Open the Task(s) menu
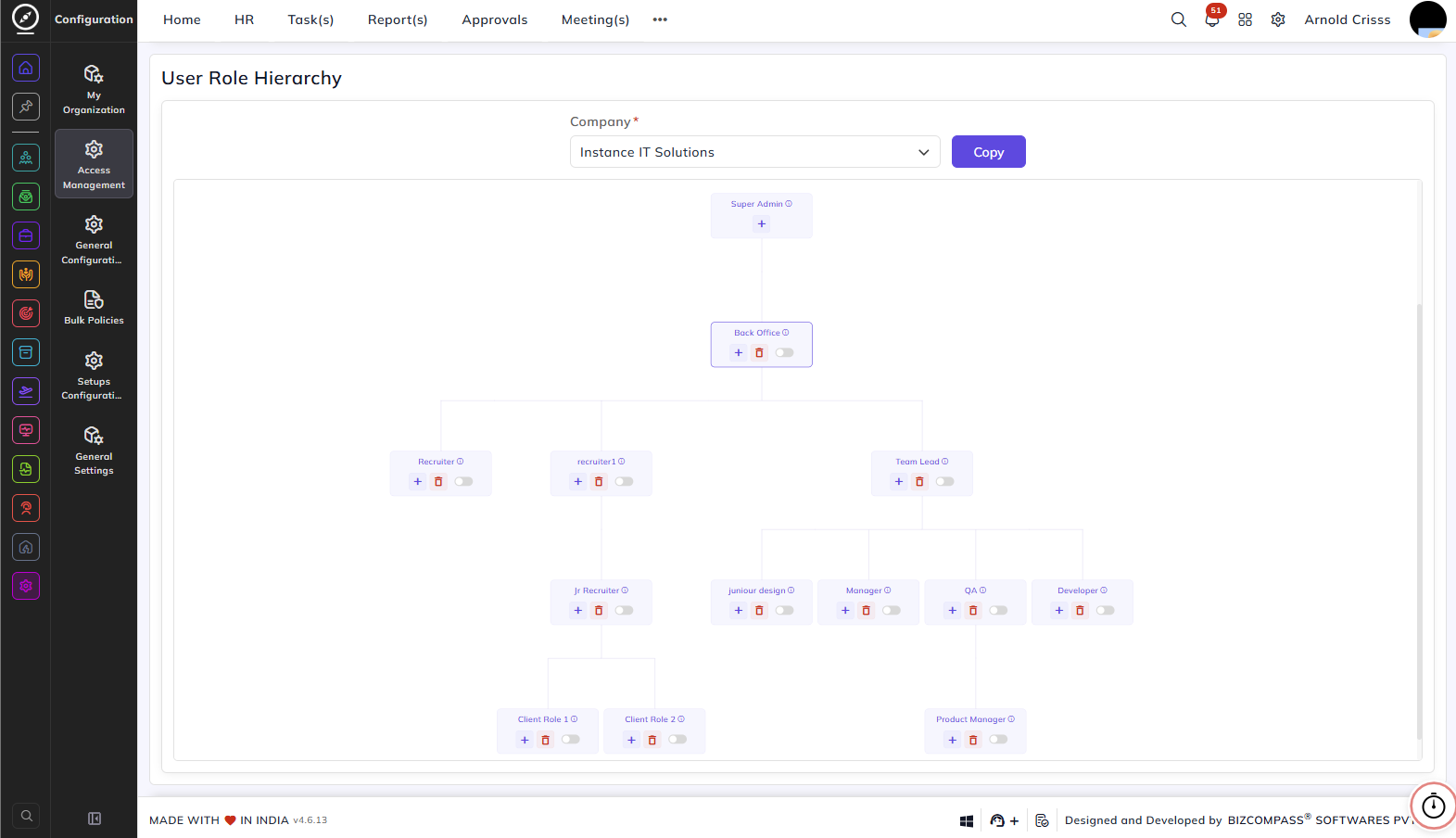 point(310,19)
